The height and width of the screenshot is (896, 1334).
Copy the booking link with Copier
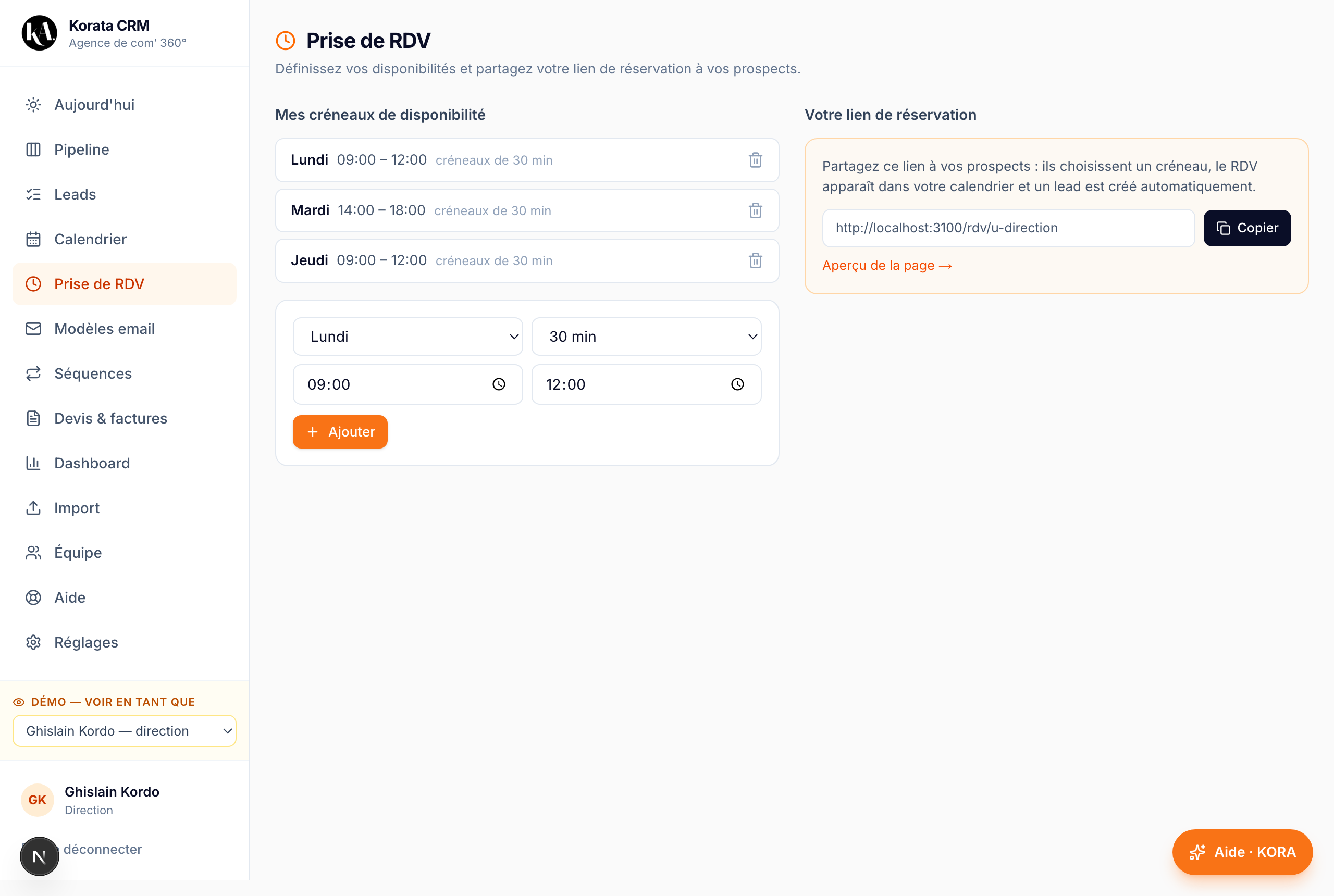(x=1246, y=228)
